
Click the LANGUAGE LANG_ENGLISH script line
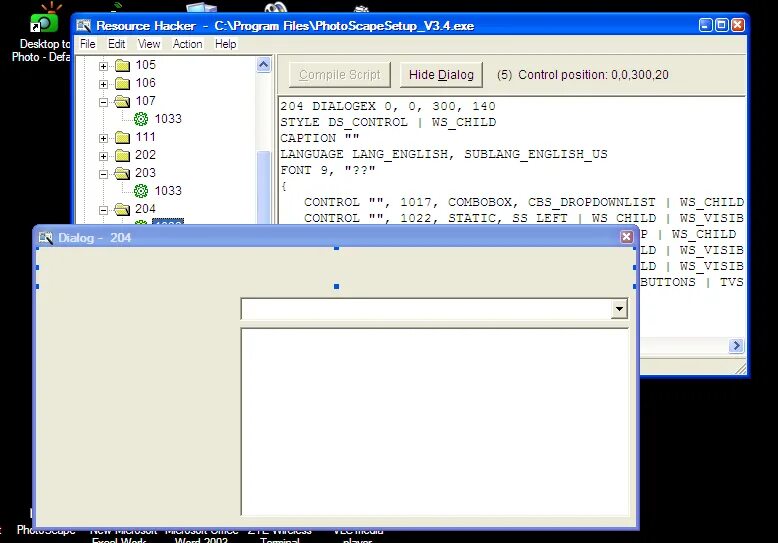(444, 154)
